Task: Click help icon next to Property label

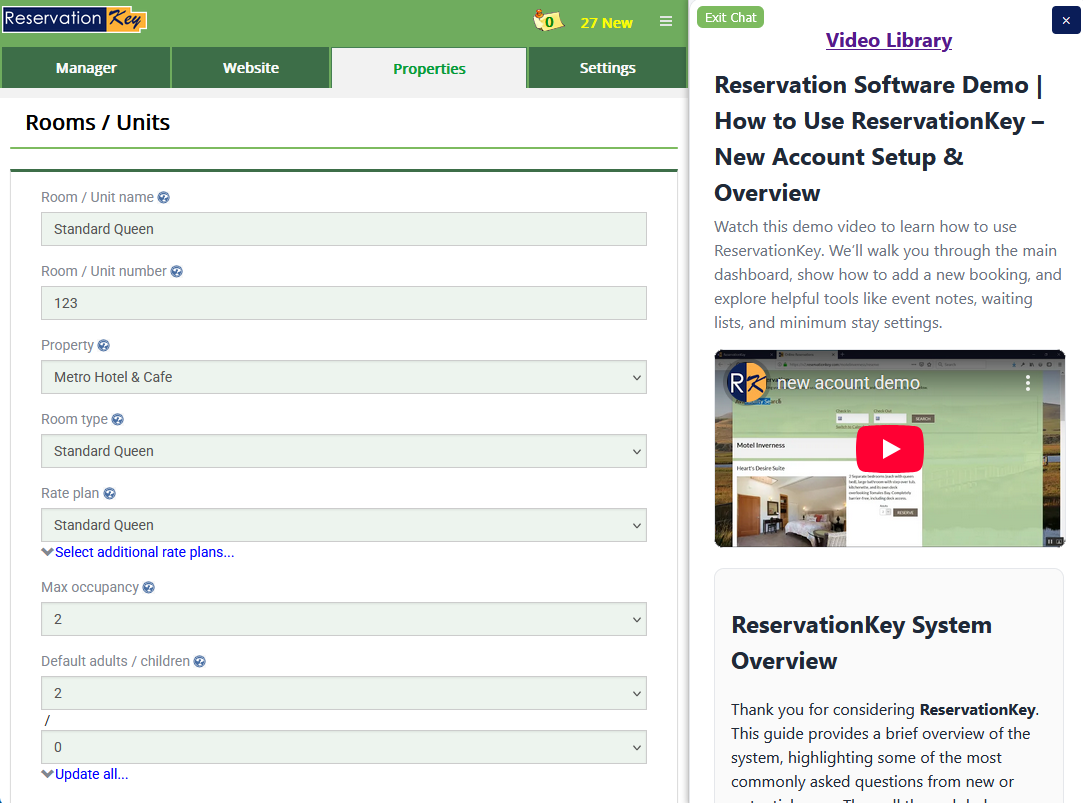Action: tap(104, 346)
